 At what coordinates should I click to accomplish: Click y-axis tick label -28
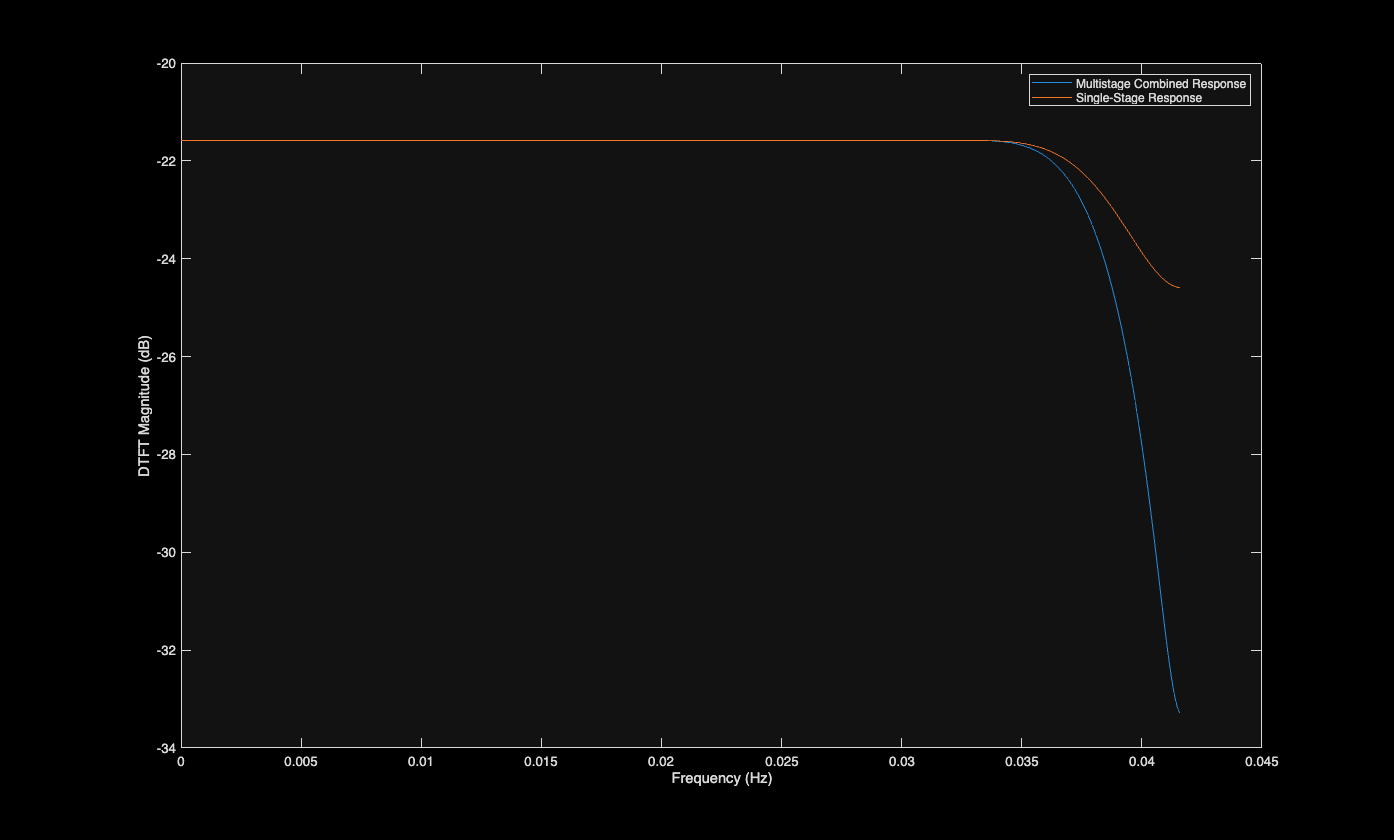tap(165, 455)
